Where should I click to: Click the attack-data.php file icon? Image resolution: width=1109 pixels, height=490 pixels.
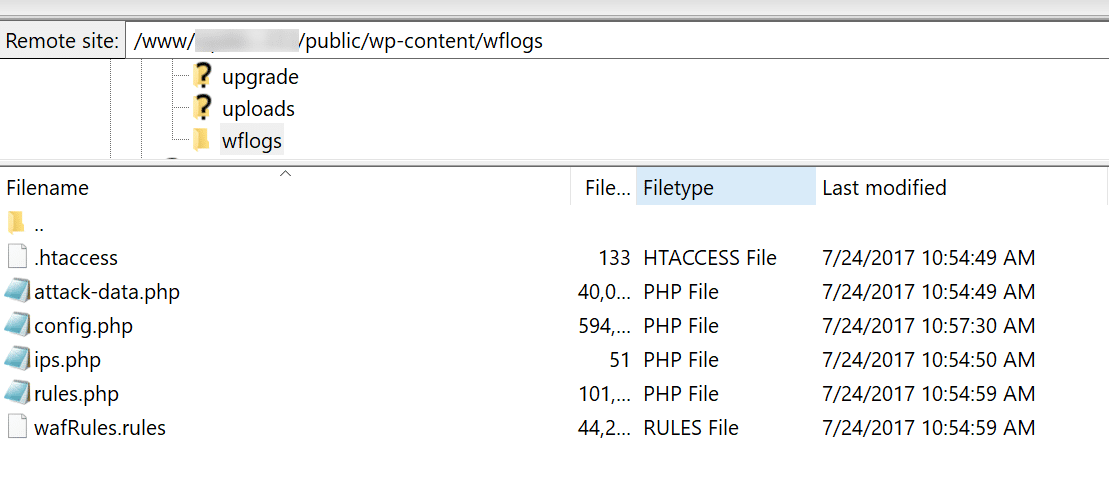(17, 292)
